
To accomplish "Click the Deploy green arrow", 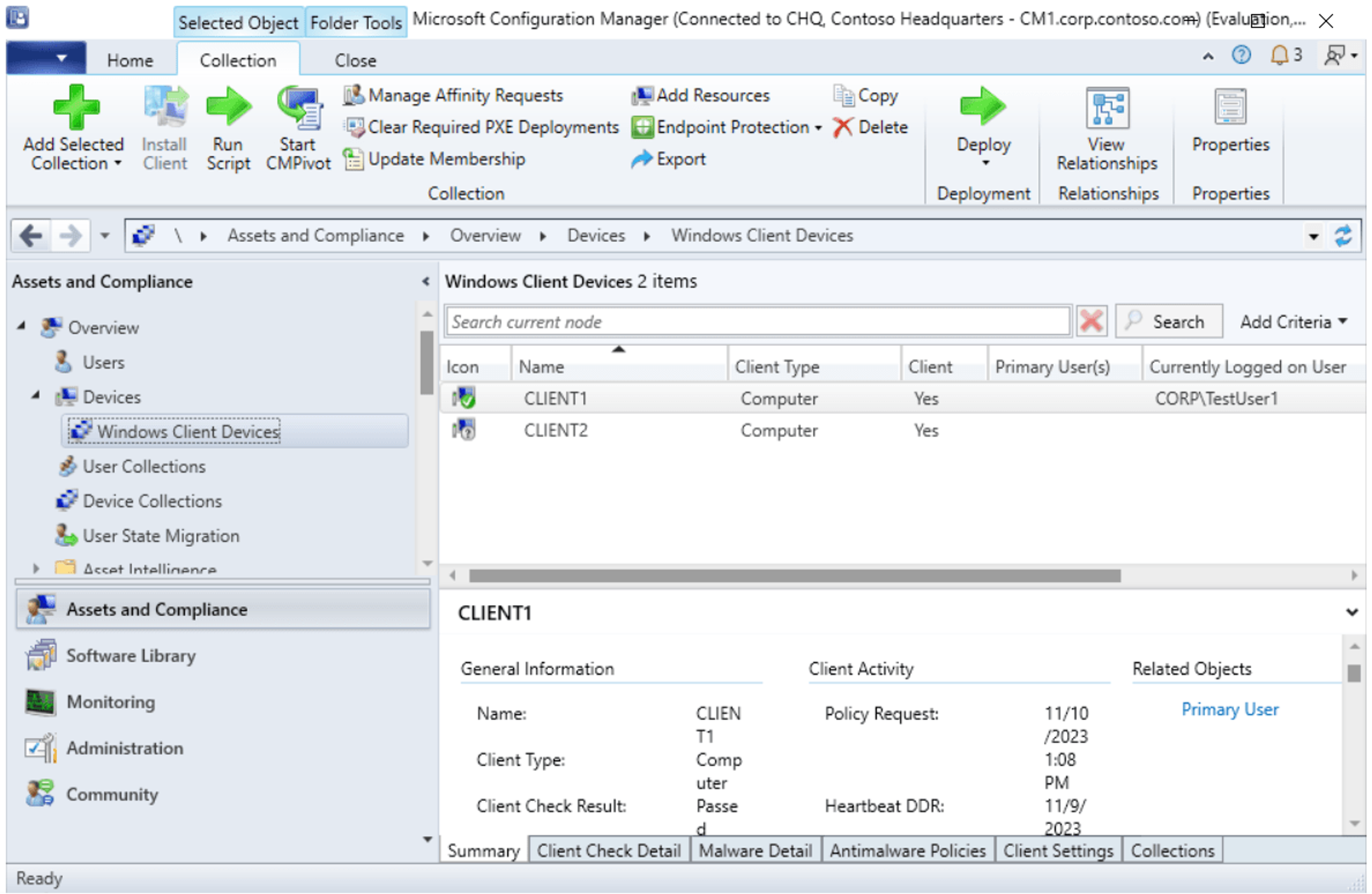I will tap(984, 106).
